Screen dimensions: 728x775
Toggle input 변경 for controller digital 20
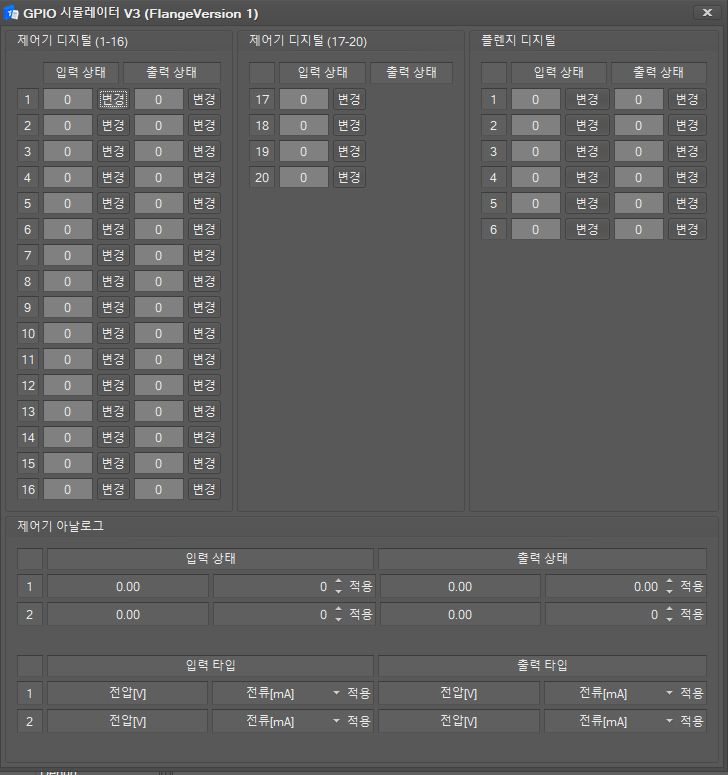(x=349, y=177)
